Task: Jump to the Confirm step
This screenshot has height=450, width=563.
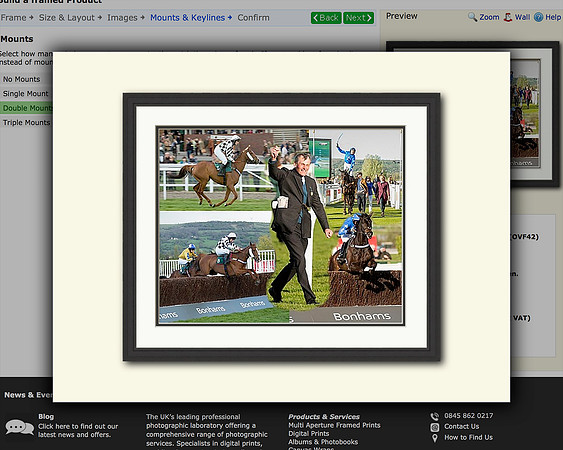Action: point(253,18)
